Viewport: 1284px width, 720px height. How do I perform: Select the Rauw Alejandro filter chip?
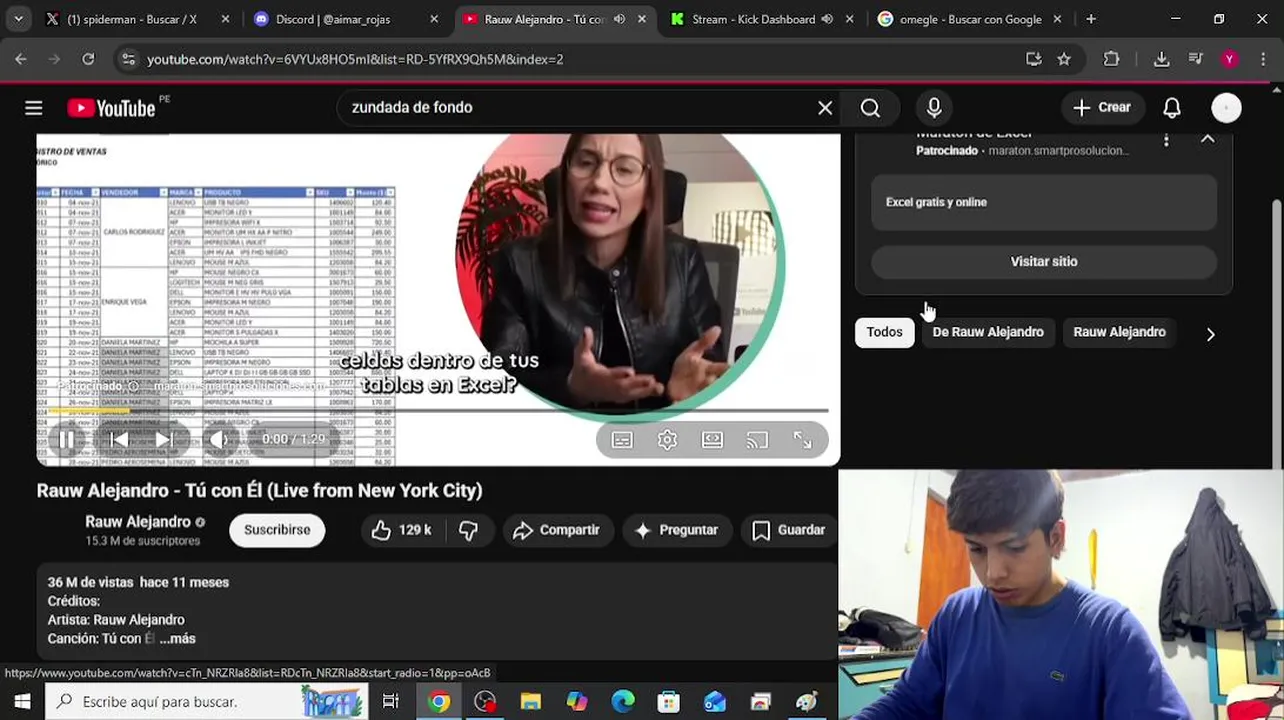[1119, 332]
